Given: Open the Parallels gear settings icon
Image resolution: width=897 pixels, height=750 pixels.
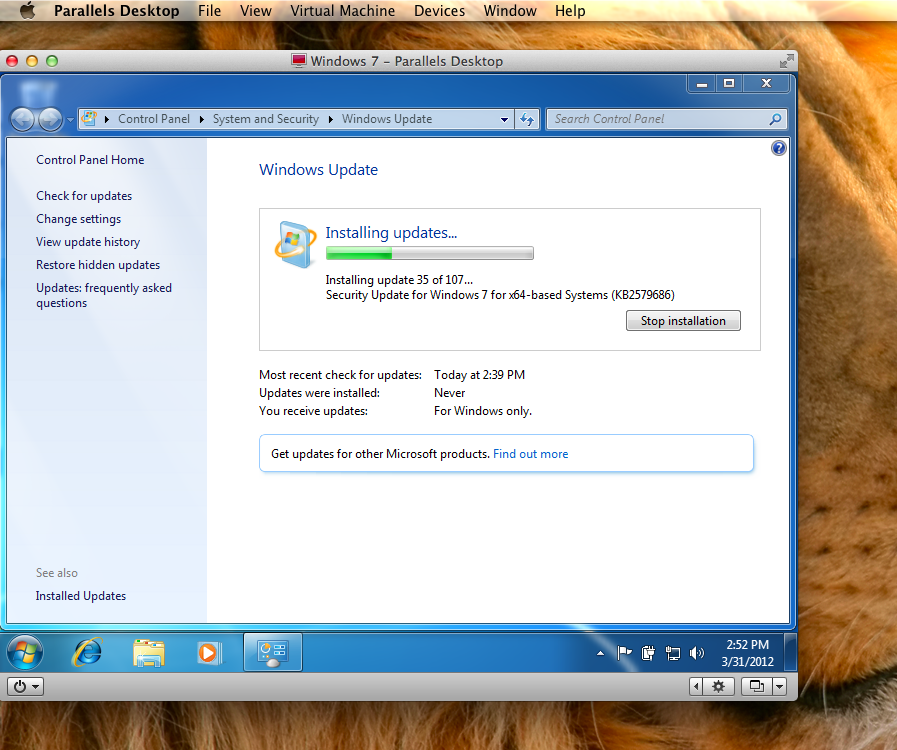Looking at the screenshot, I should click(x=719, y=686).
